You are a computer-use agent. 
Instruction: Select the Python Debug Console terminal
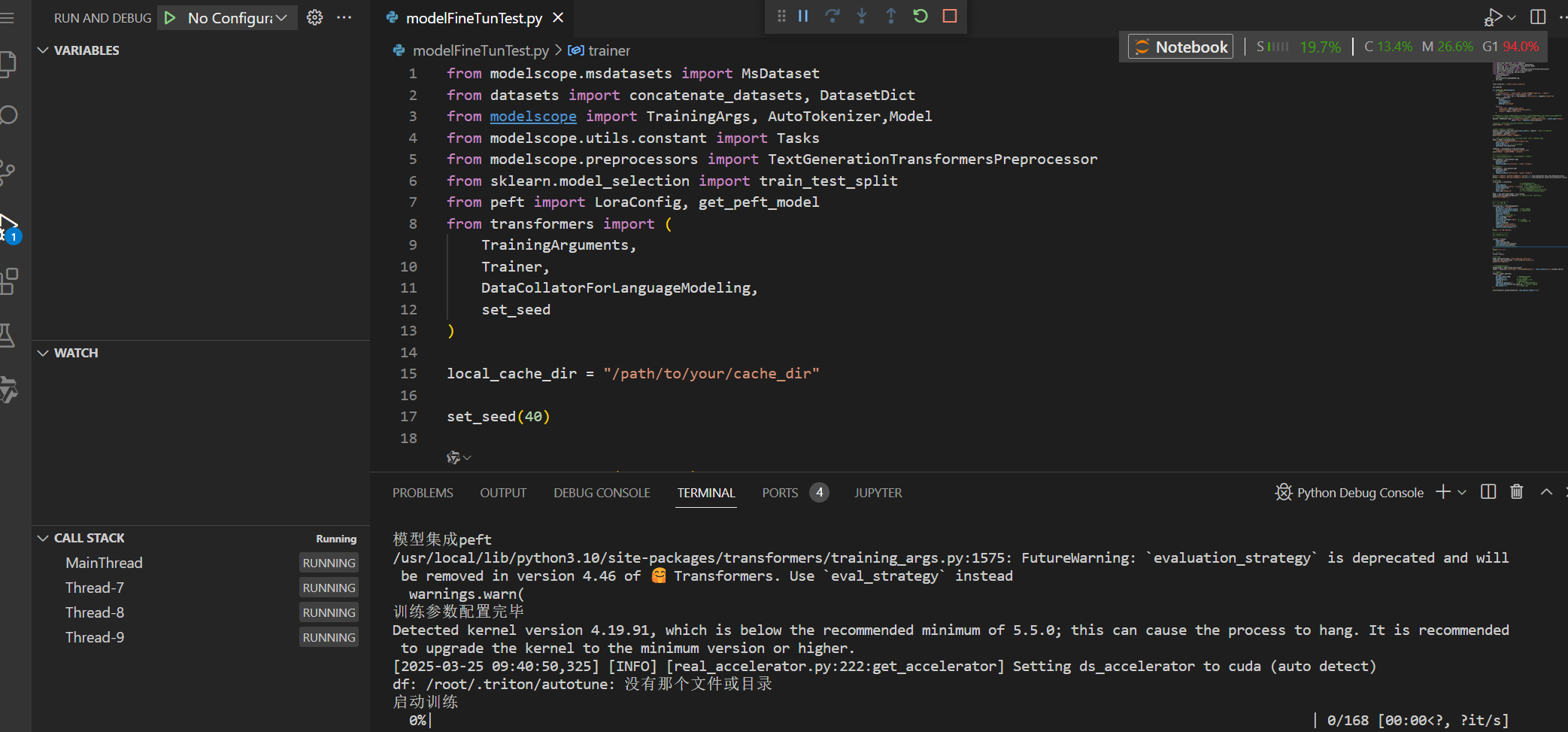coord(1350,493)
